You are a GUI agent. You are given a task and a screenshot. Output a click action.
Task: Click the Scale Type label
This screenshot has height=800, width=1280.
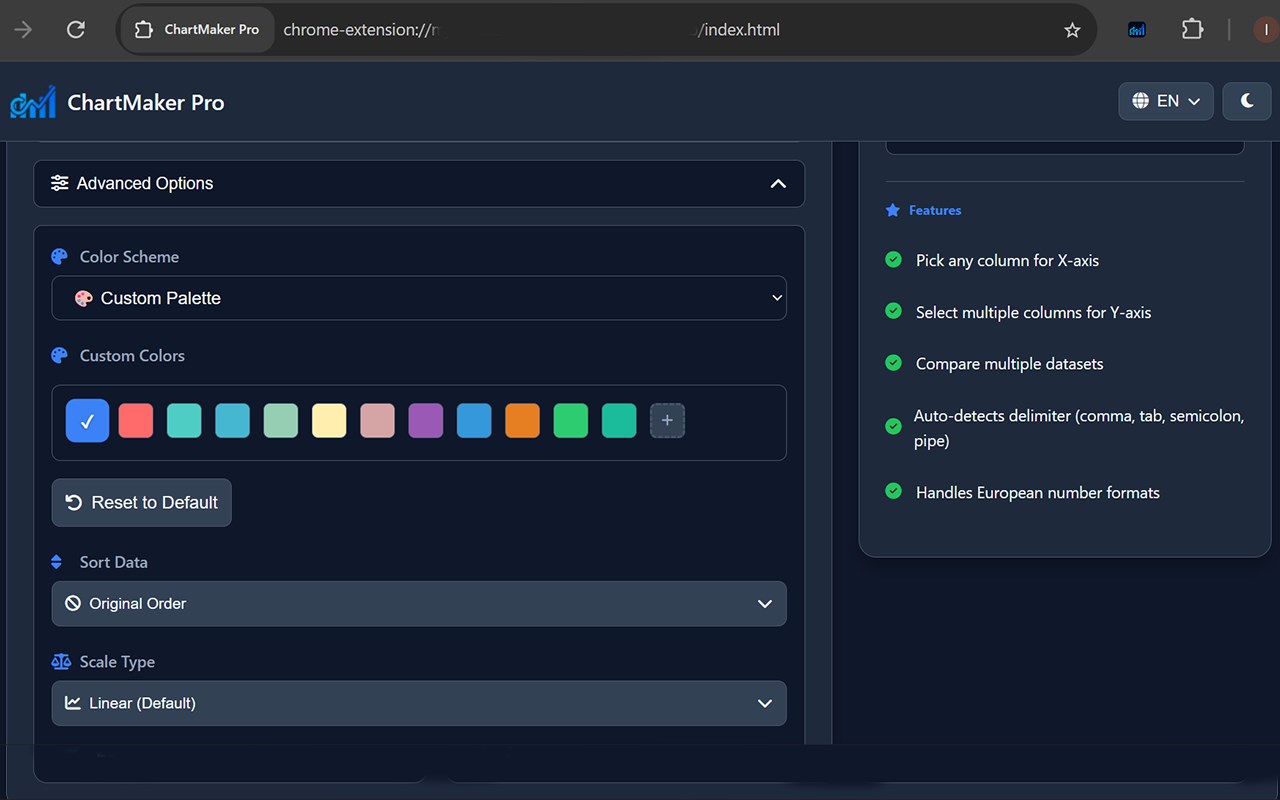click(x=117, y=662)
